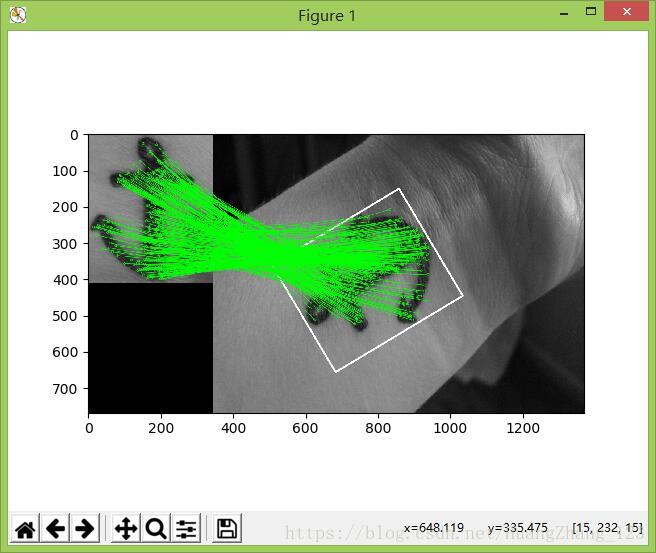This screenshot has width=656, height=553.
Task: Click the x-axis tick label 800
Action: [x=378, y=428]
